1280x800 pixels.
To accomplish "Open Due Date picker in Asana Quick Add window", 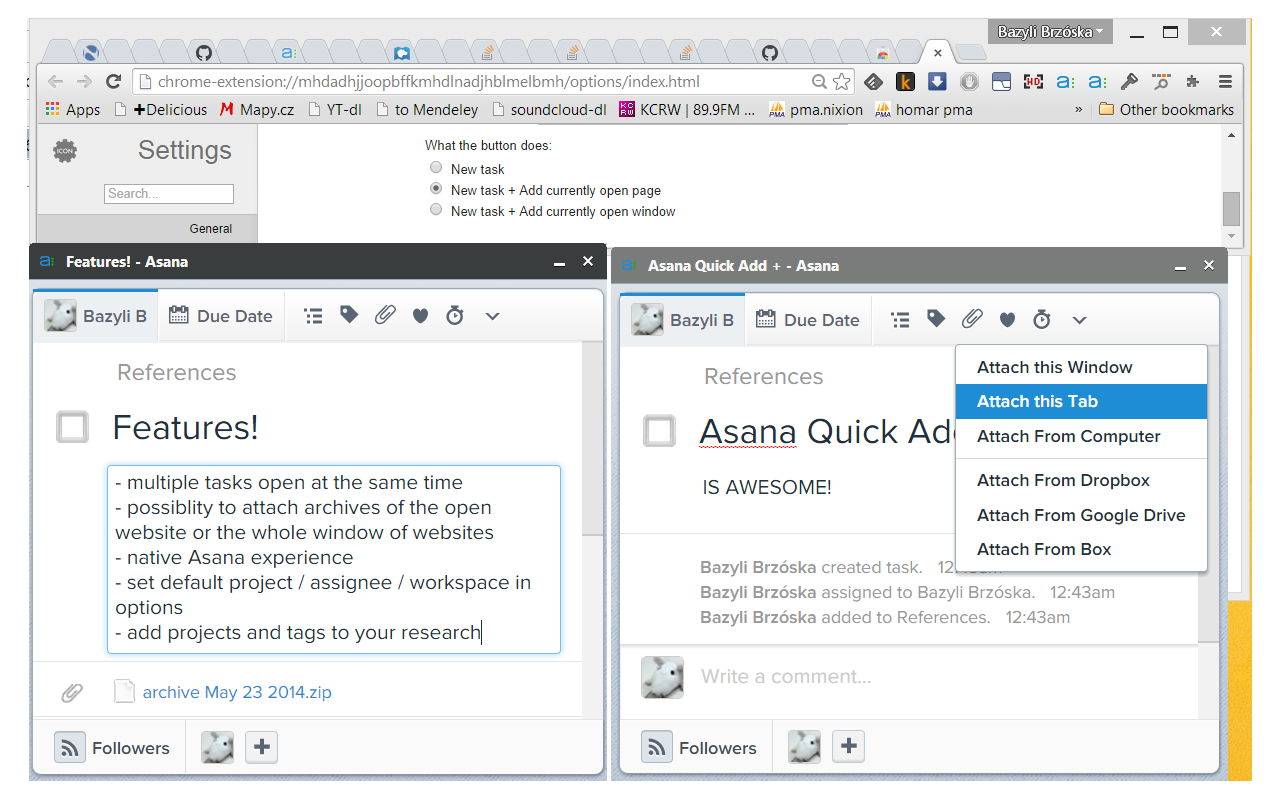I will click(x=808, y=320).
